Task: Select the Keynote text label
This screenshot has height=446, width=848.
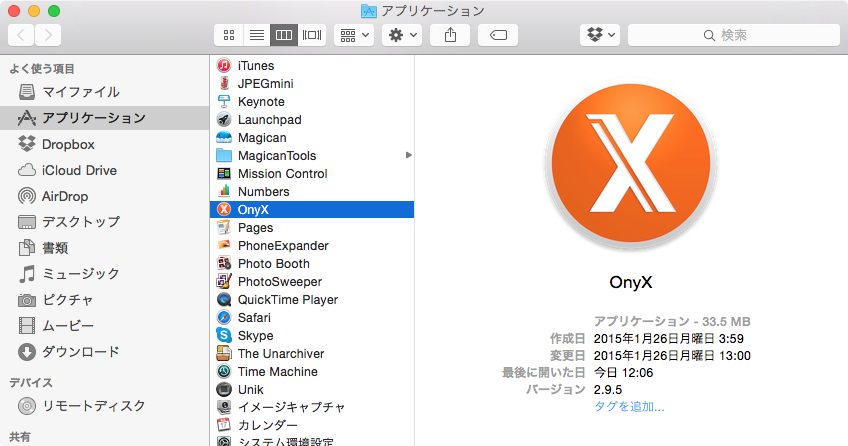Action: [261, 102]
